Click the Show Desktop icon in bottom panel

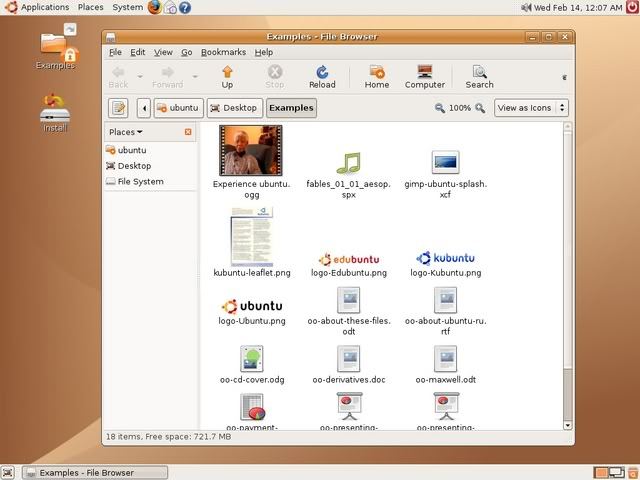(x=8, y=473)
